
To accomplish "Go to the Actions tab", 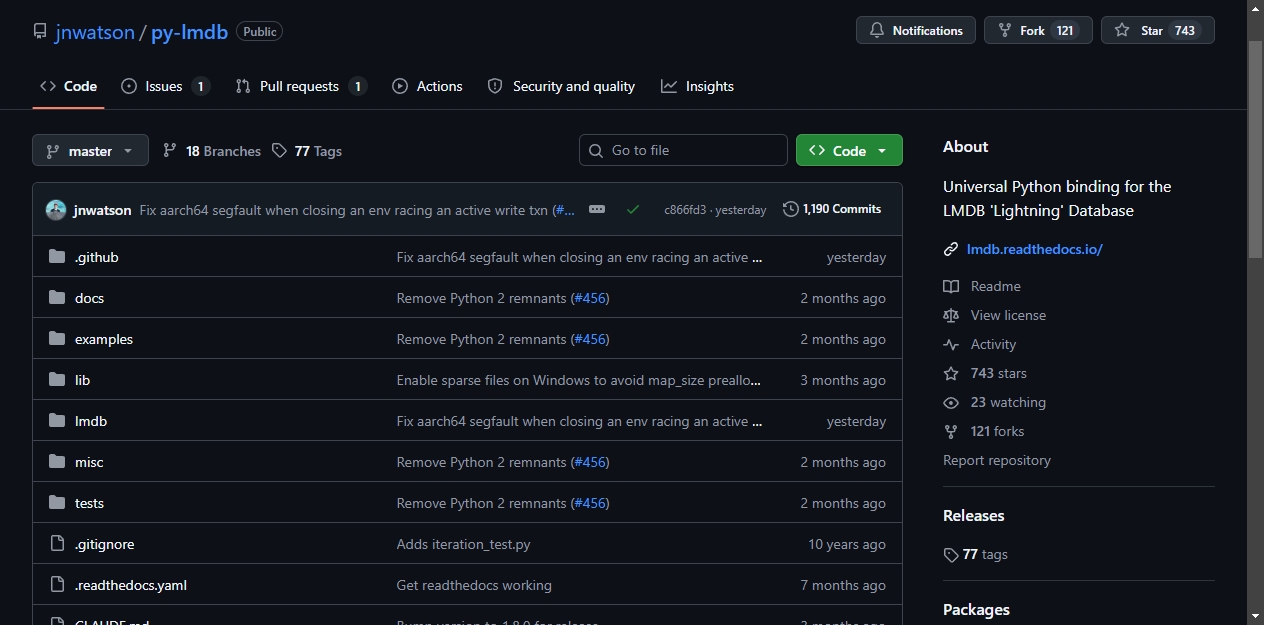I will point(427,86).
